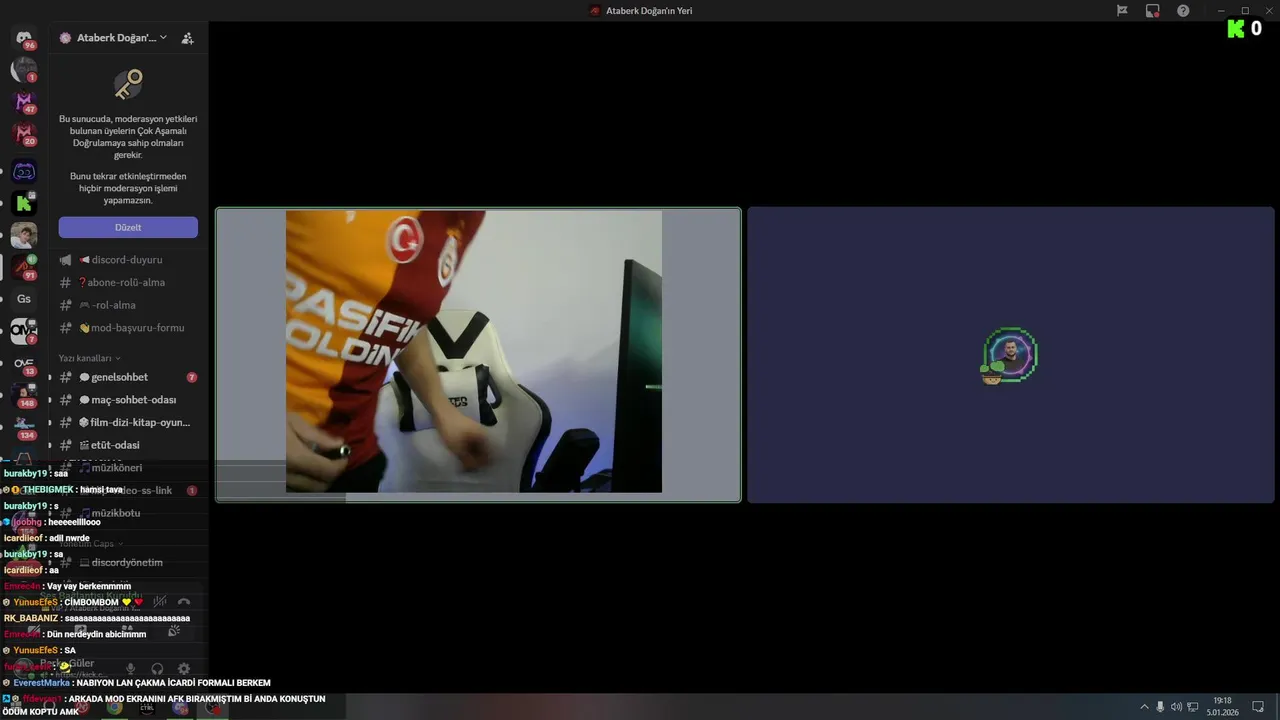Click RK_BABANIZ username in the chat overlay
This screenshot has width=1280, height=720.
[x=31, y=618]
